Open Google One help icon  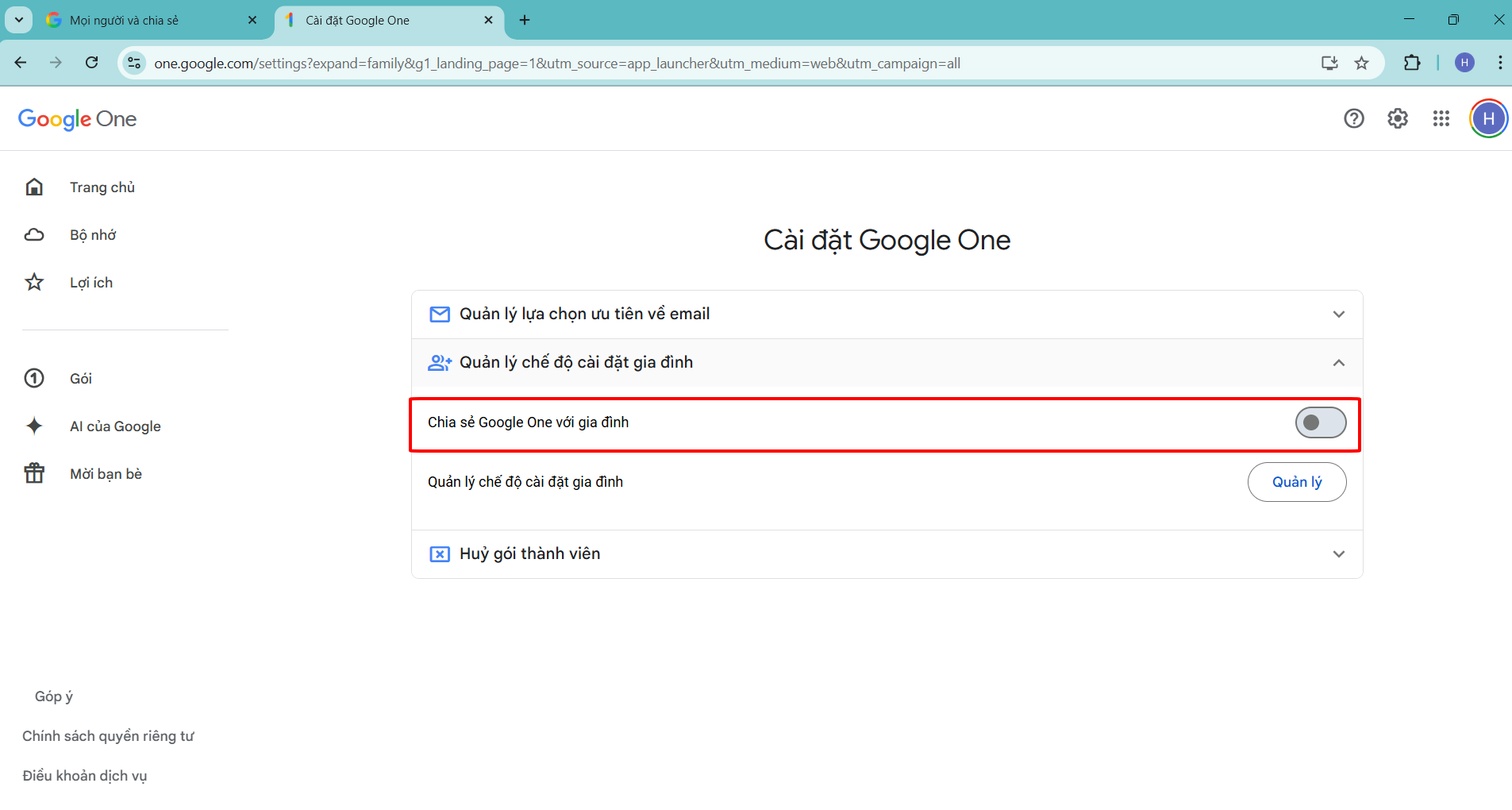click(x=1354, y=118)
